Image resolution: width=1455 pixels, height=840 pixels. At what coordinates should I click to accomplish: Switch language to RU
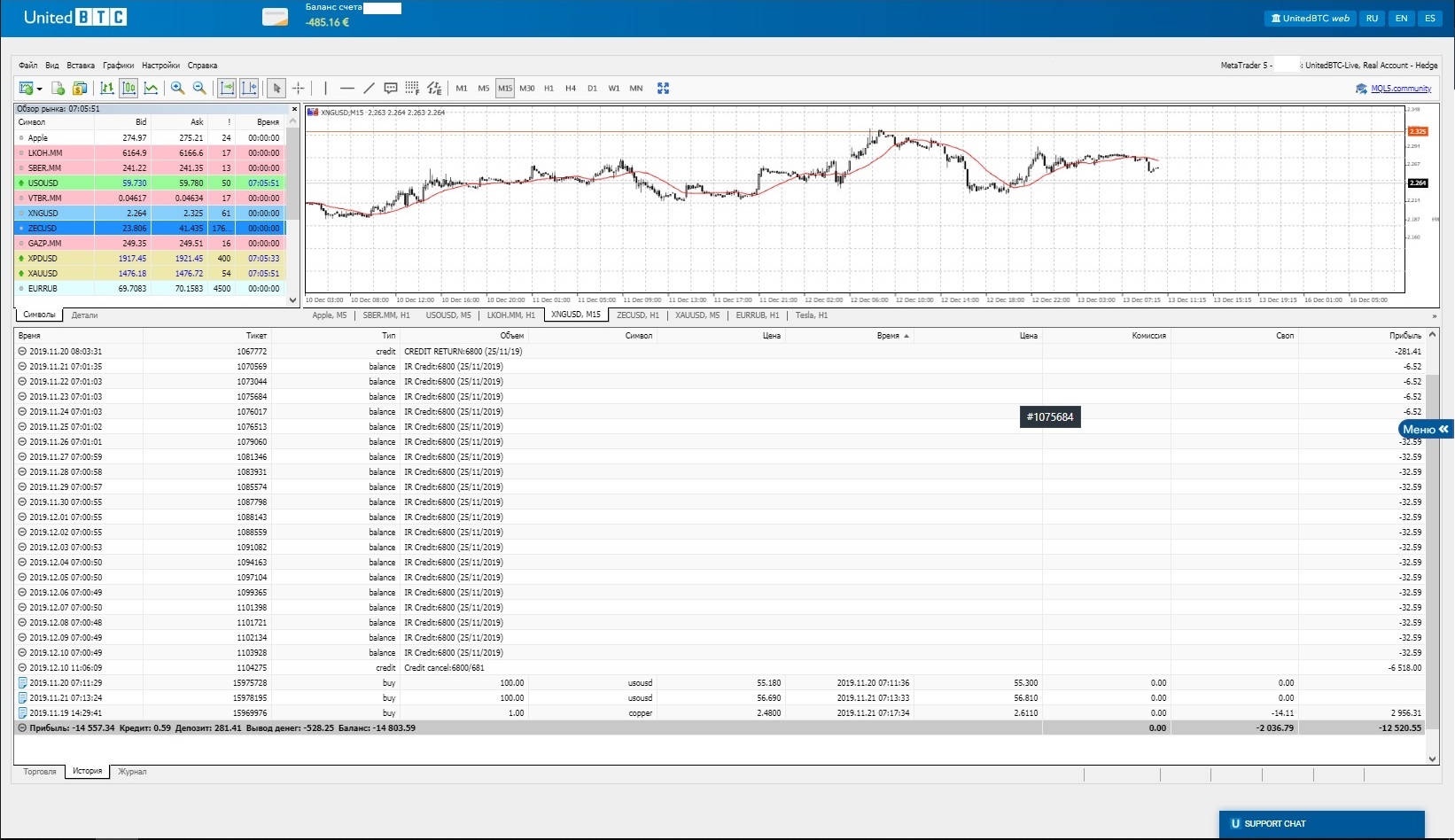(x=1372, y=18)
